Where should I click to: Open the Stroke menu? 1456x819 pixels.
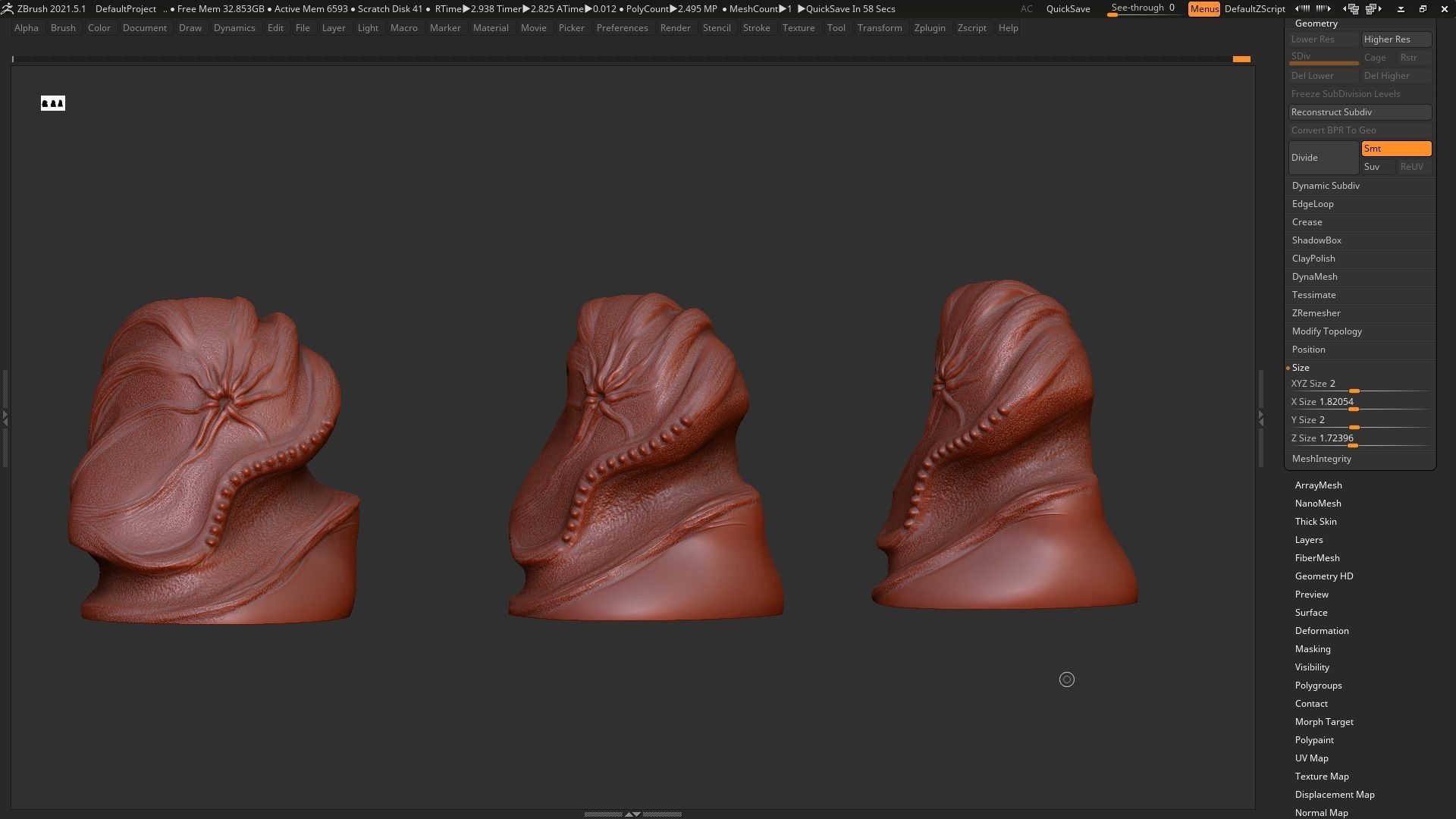click(755, 28)
